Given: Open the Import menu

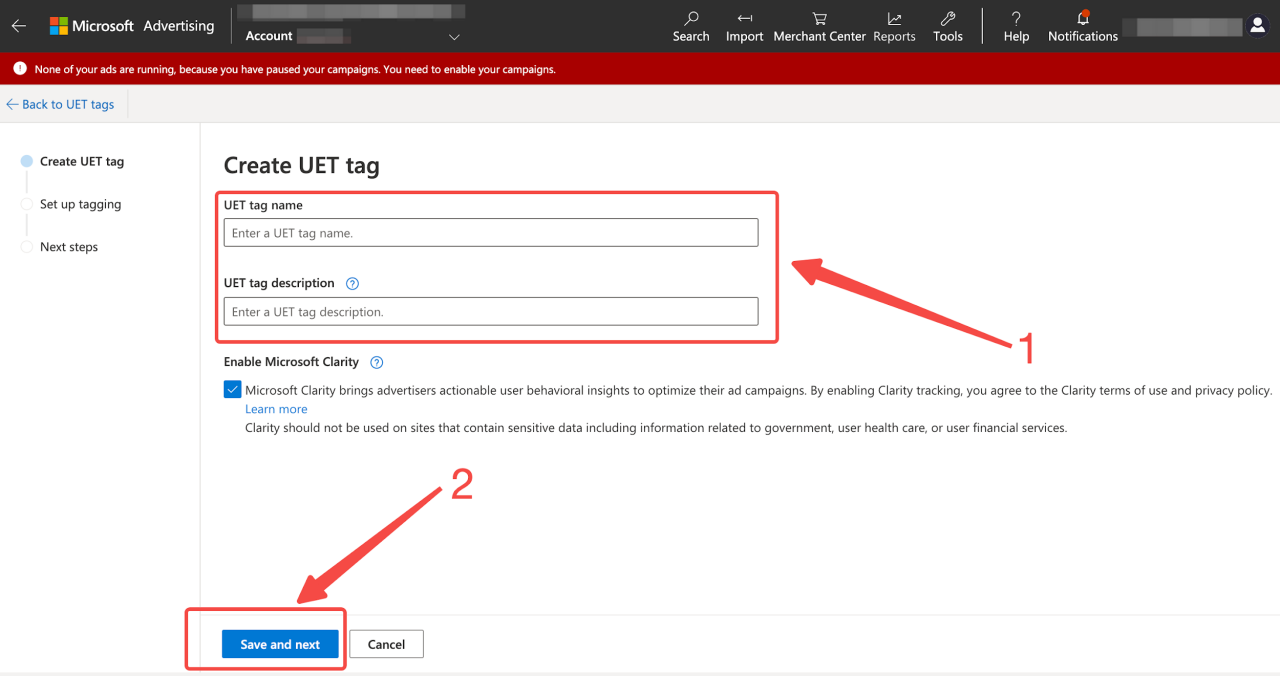Looking at the screenshot, I should (x=745, y=27).
